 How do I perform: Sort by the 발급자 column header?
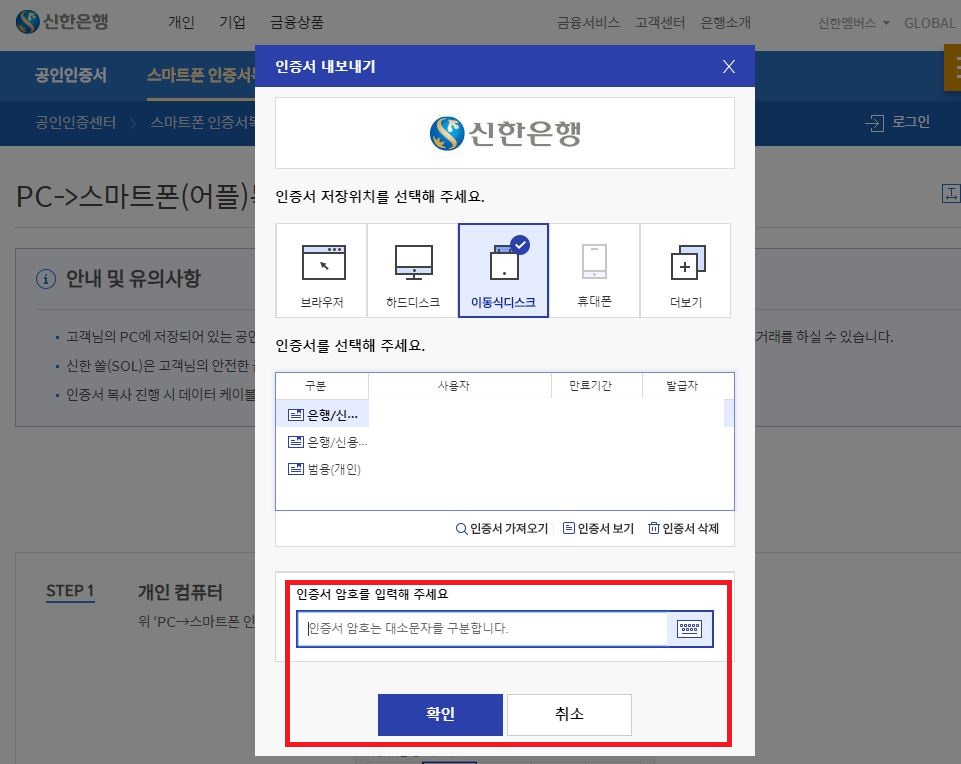[x=682, y=385]
